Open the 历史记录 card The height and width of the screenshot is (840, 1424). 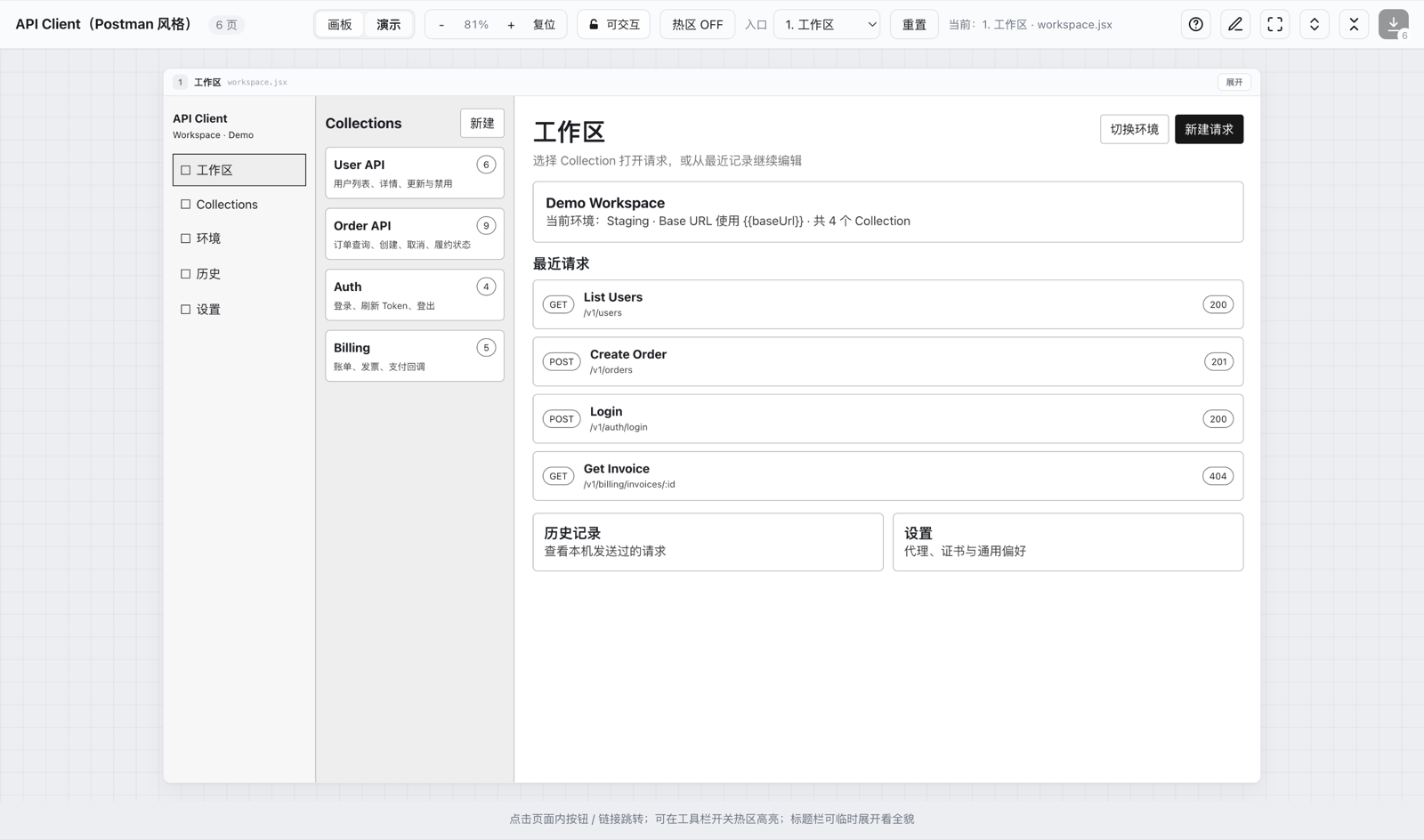pos(708,542)
